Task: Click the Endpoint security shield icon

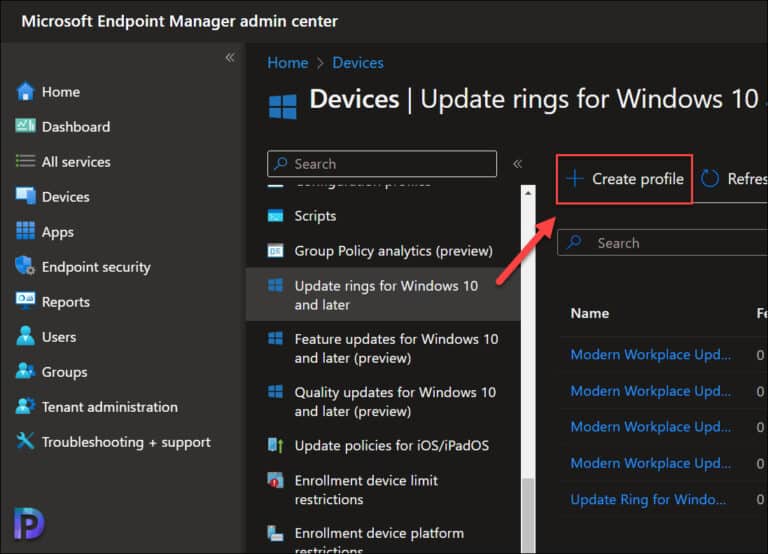Action: (25, 266)
